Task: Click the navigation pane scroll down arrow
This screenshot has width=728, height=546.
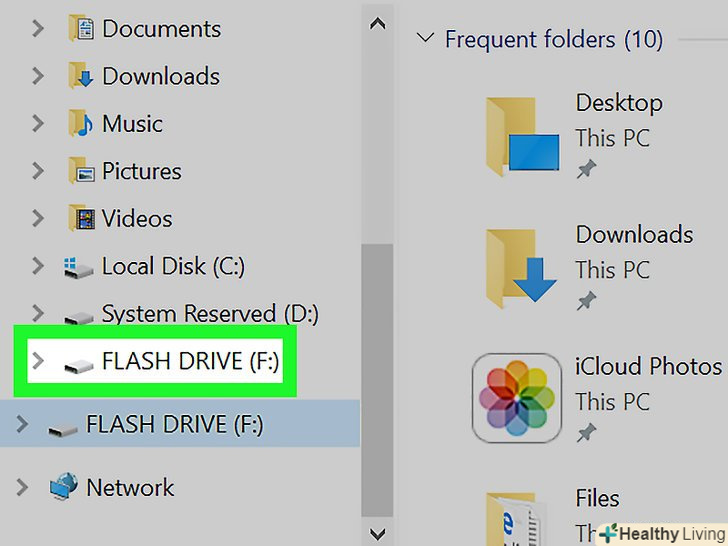Action: tap(377, 533)
